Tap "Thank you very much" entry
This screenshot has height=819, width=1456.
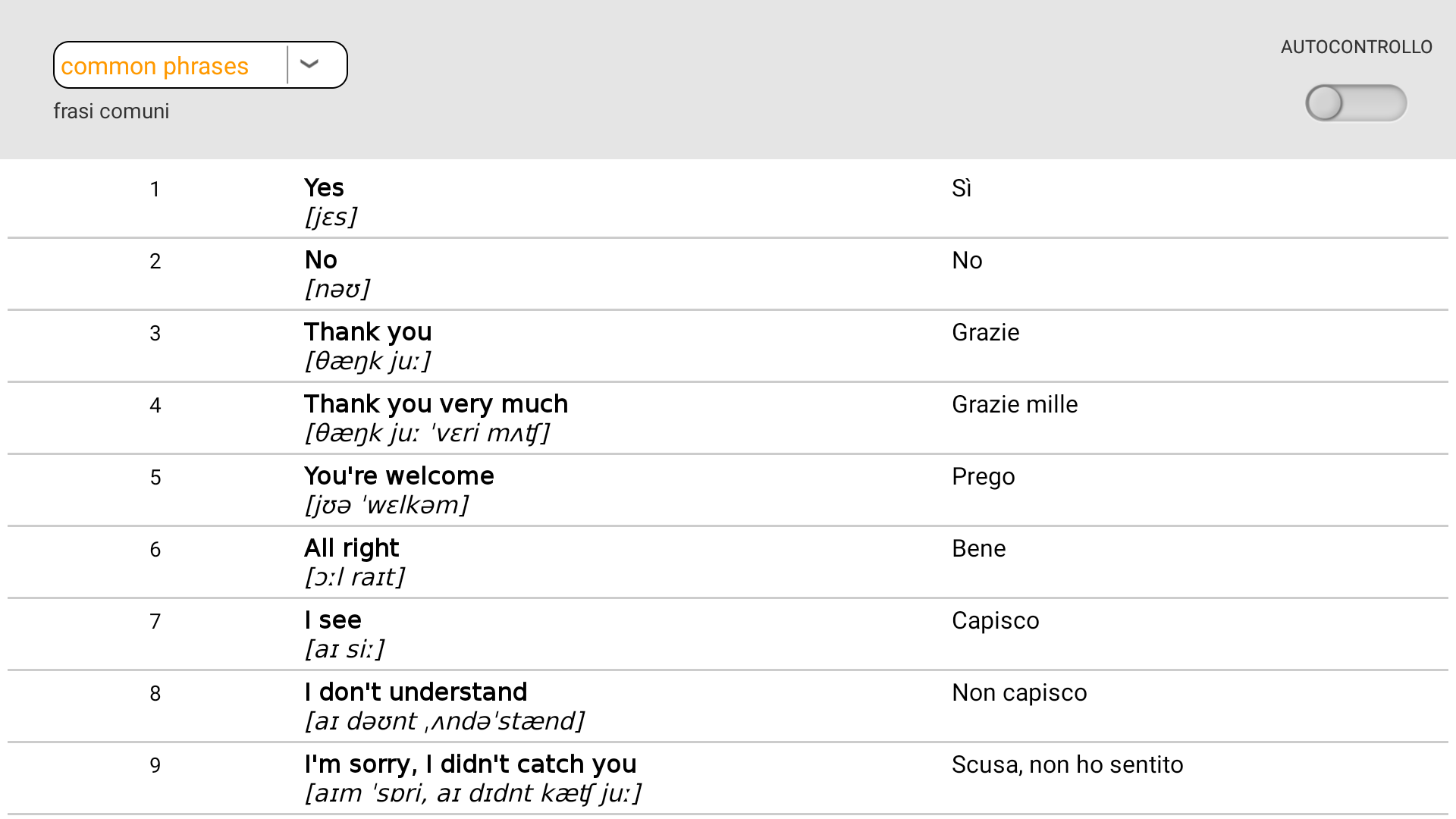(435, 404)
